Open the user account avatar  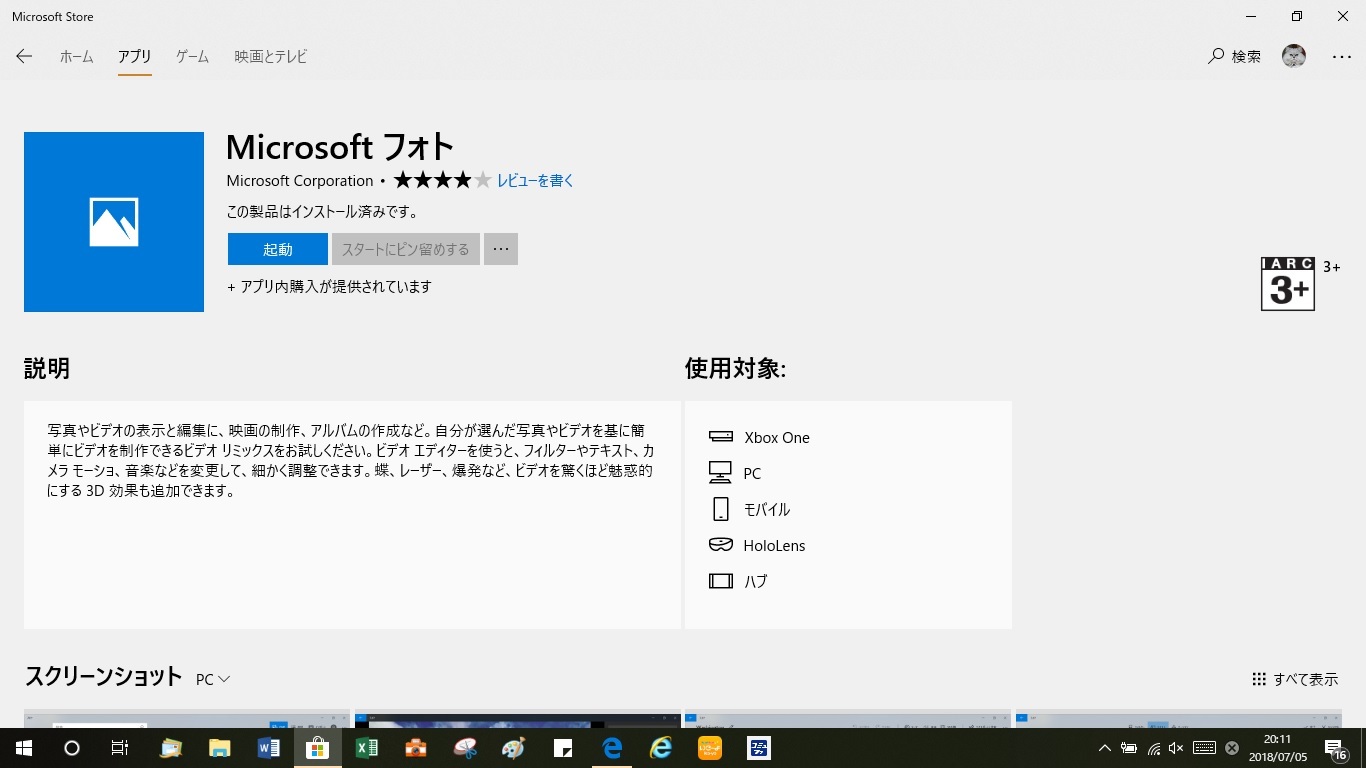[x=1294, y=57]
